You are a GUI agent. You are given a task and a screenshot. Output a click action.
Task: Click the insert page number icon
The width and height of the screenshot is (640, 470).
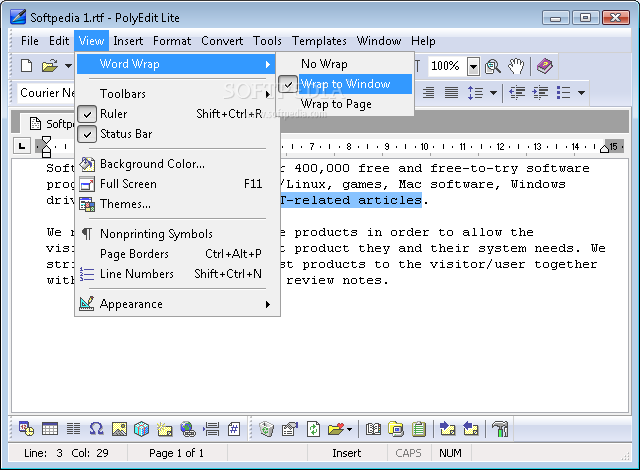234,429
